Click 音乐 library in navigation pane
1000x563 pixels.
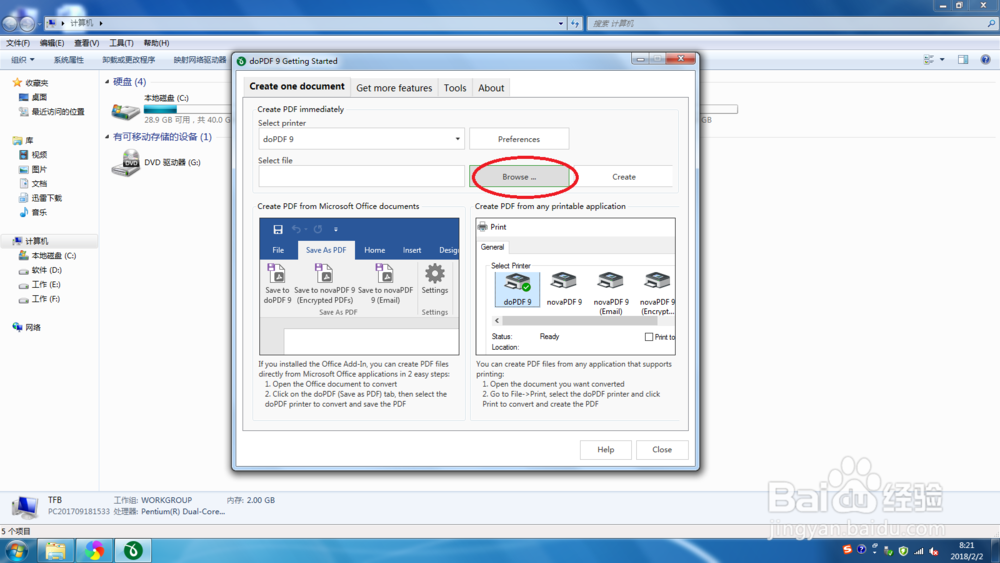[x=39, y=212]
